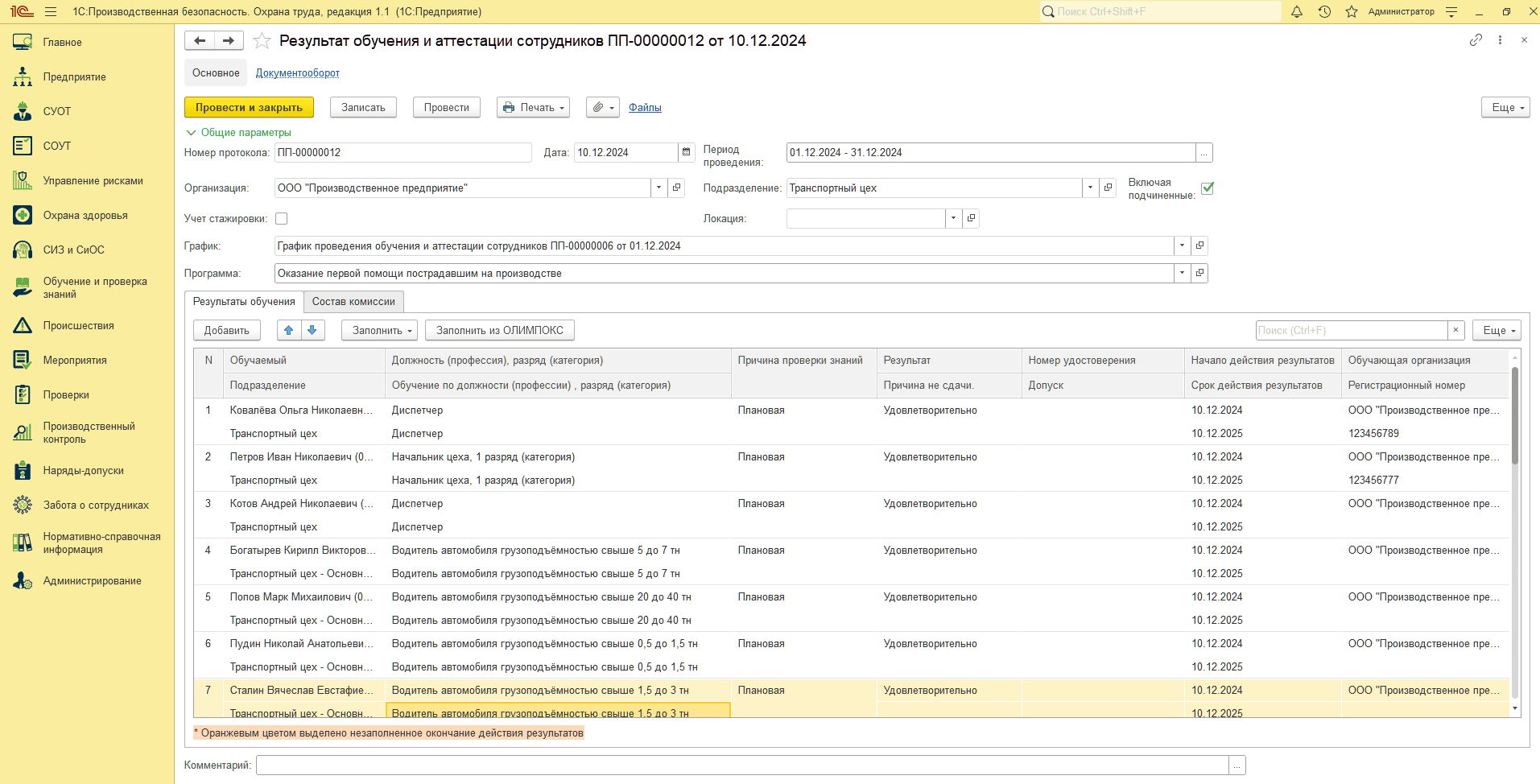1540x784 pixels.
Task: Expand the Локация dropdown list
Action: (953, 218)
